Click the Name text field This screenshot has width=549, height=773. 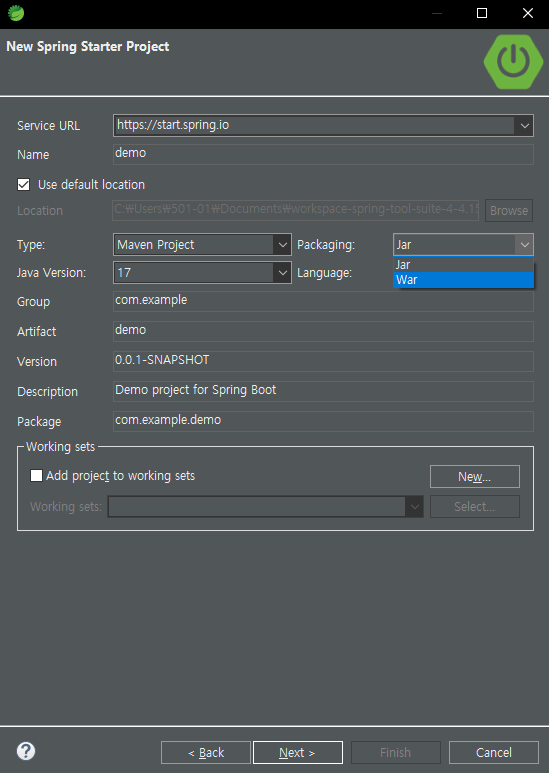click(323, 154)
